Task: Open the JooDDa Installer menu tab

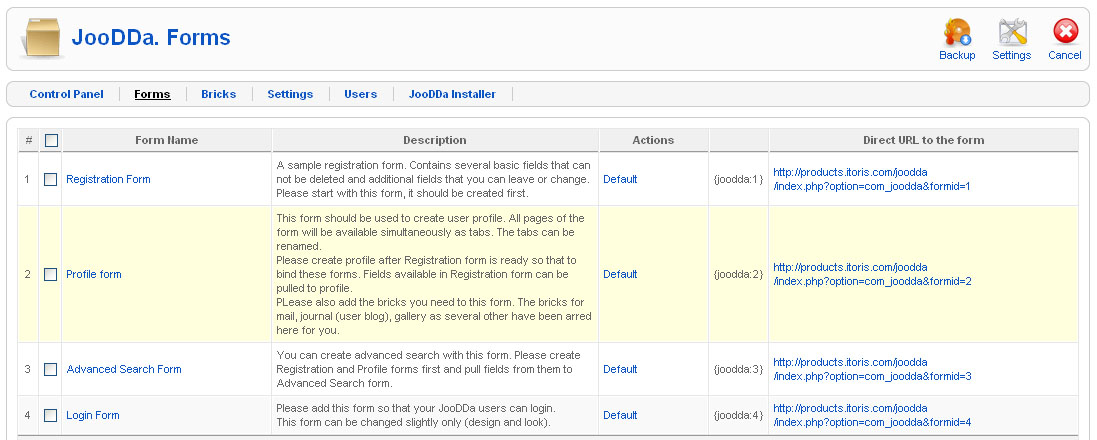Action: point(452,94)
